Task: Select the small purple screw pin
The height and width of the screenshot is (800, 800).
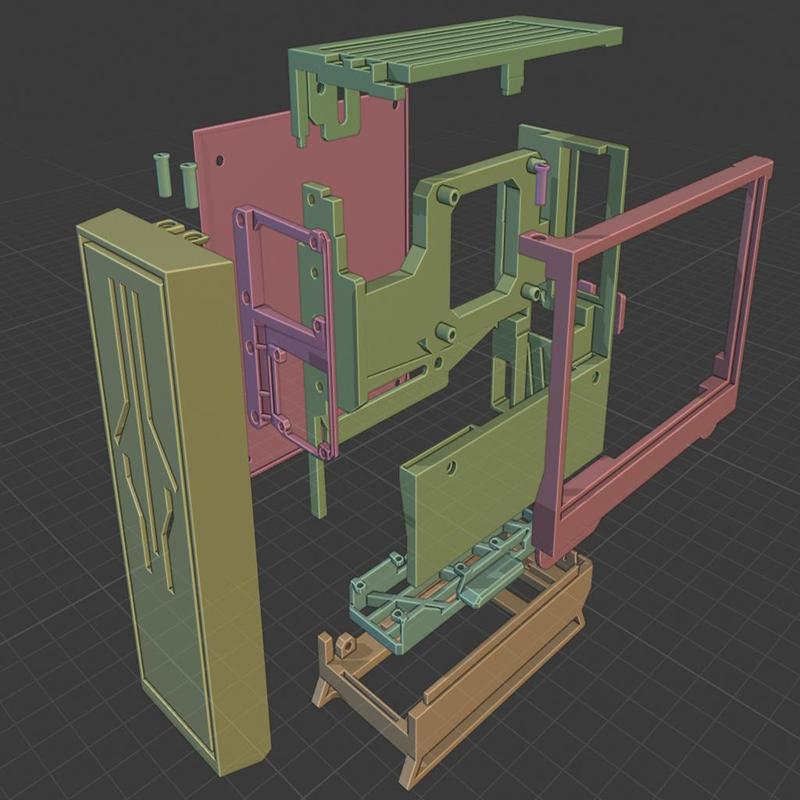Action: click(x=541, y=182)
